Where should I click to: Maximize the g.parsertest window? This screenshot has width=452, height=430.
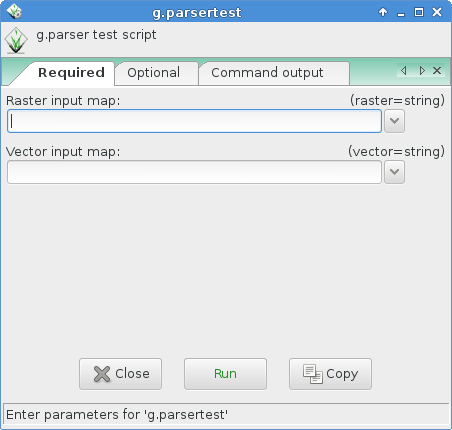click(x=419, y=12)
